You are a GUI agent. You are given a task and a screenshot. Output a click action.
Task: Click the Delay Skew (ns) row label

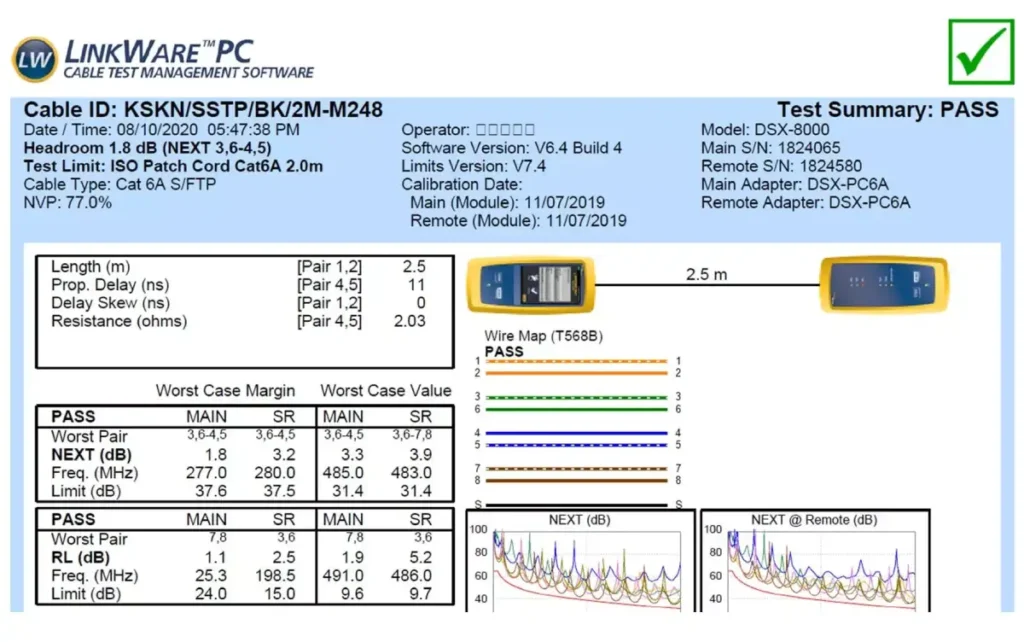tap(110, 303)
